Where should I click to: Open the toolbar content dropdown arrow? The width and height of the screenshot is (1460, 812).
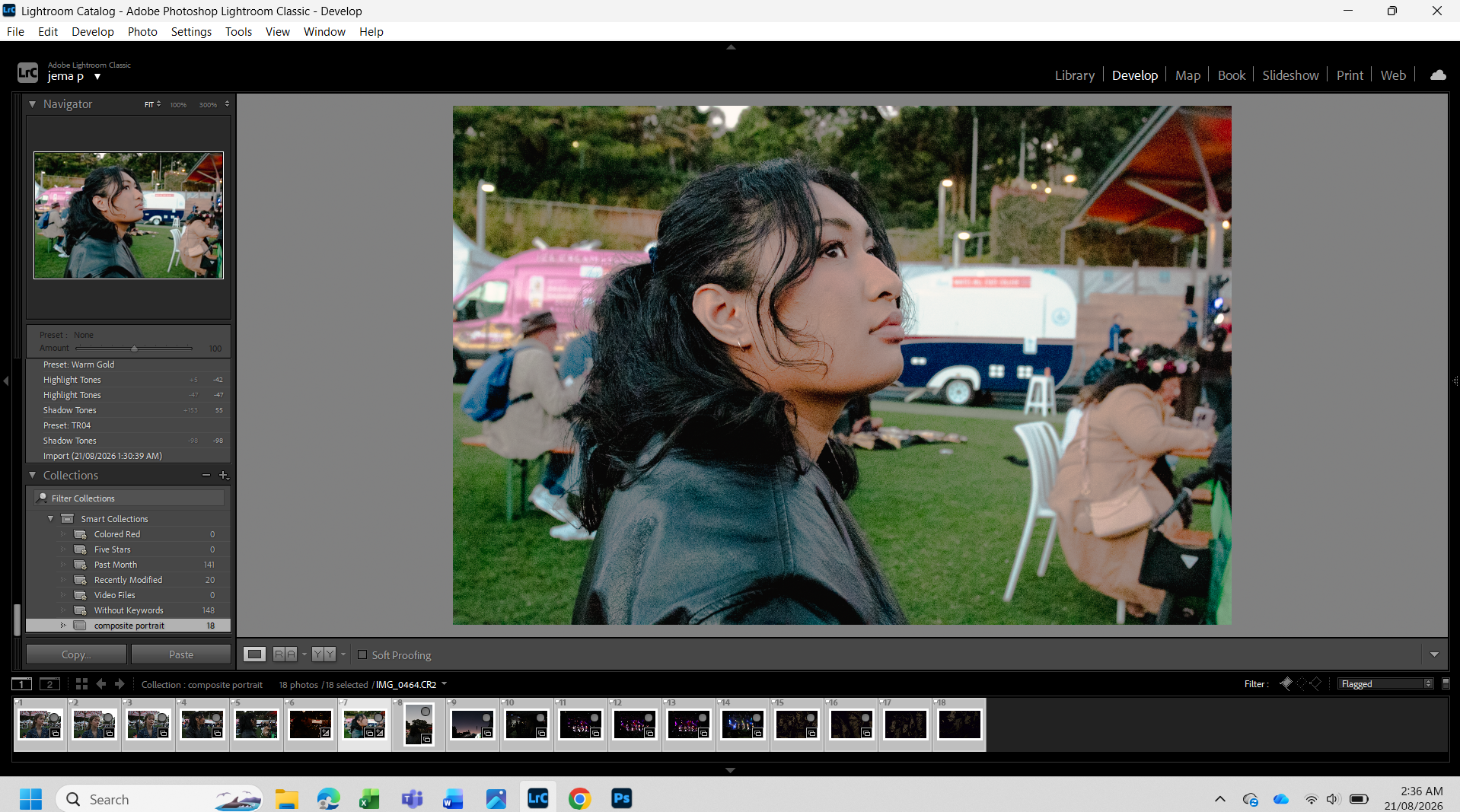pos(1434,654)
